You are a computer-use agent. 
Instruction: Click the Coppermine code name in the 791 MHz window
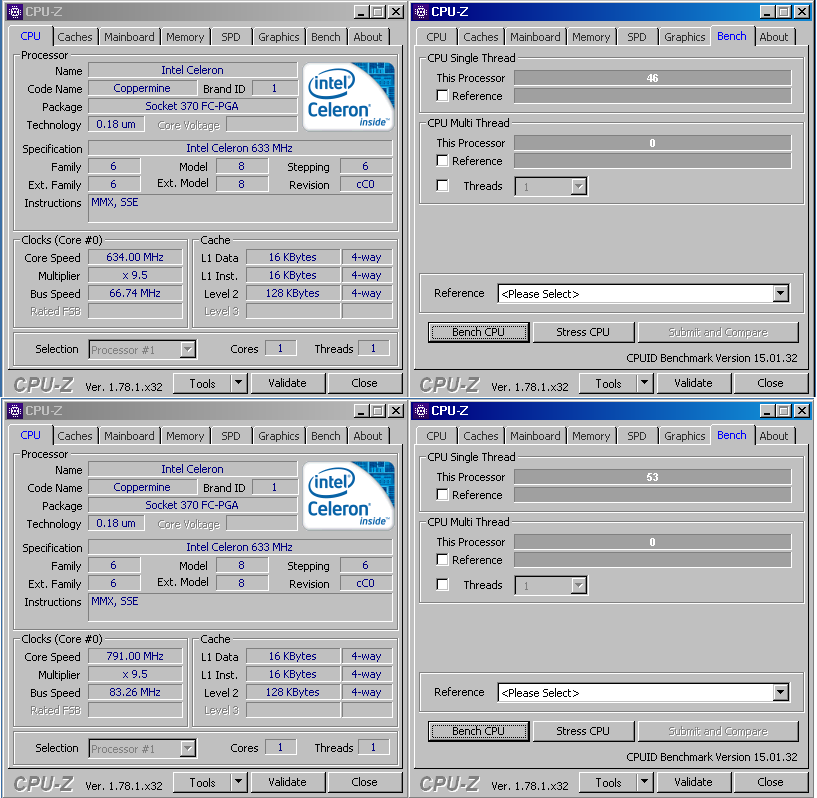click(x=142, y=488)
